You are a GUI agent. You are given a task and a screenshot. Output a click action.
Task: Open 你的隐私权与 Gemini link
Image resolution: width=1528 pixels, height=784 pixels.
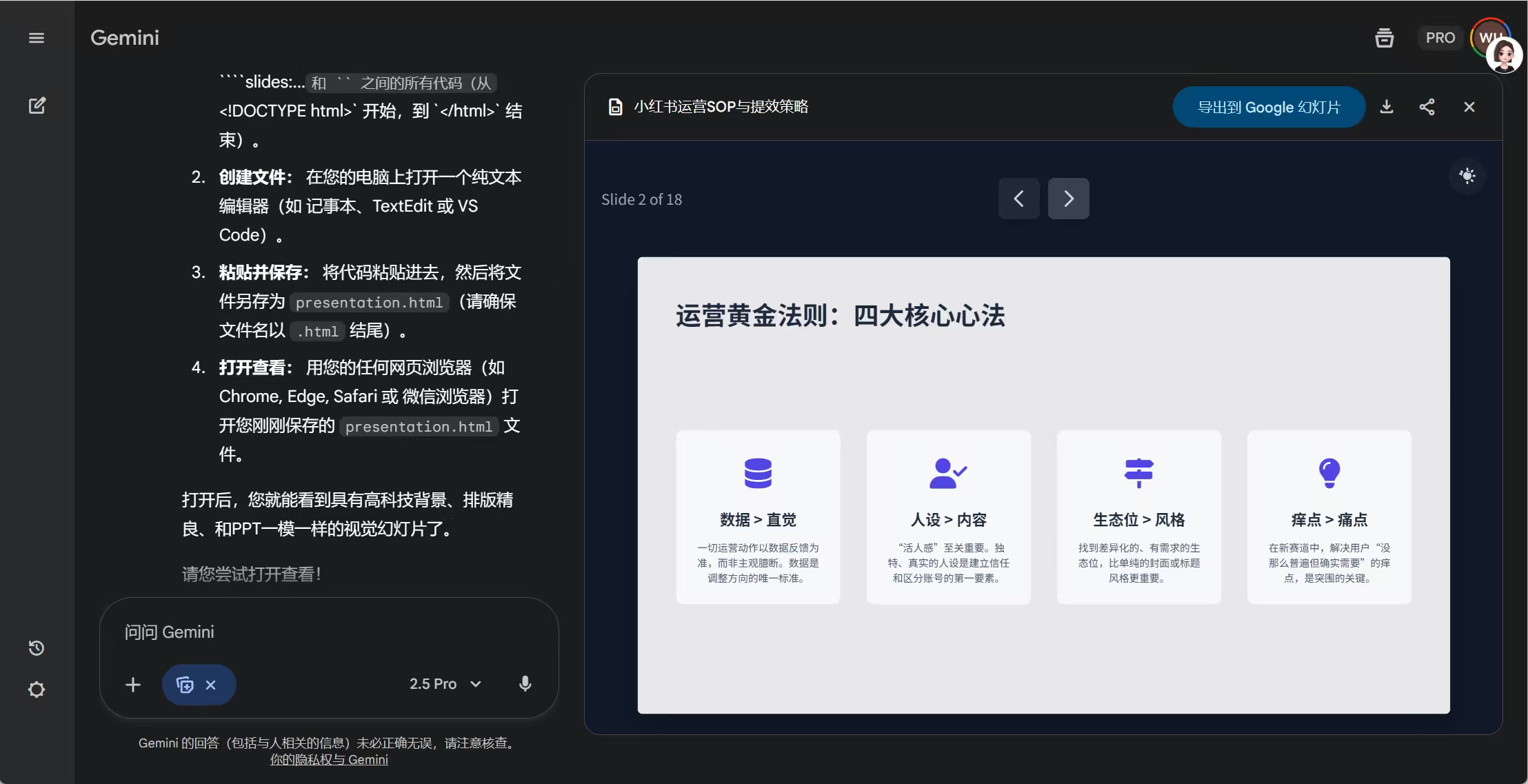click(329, 759)
